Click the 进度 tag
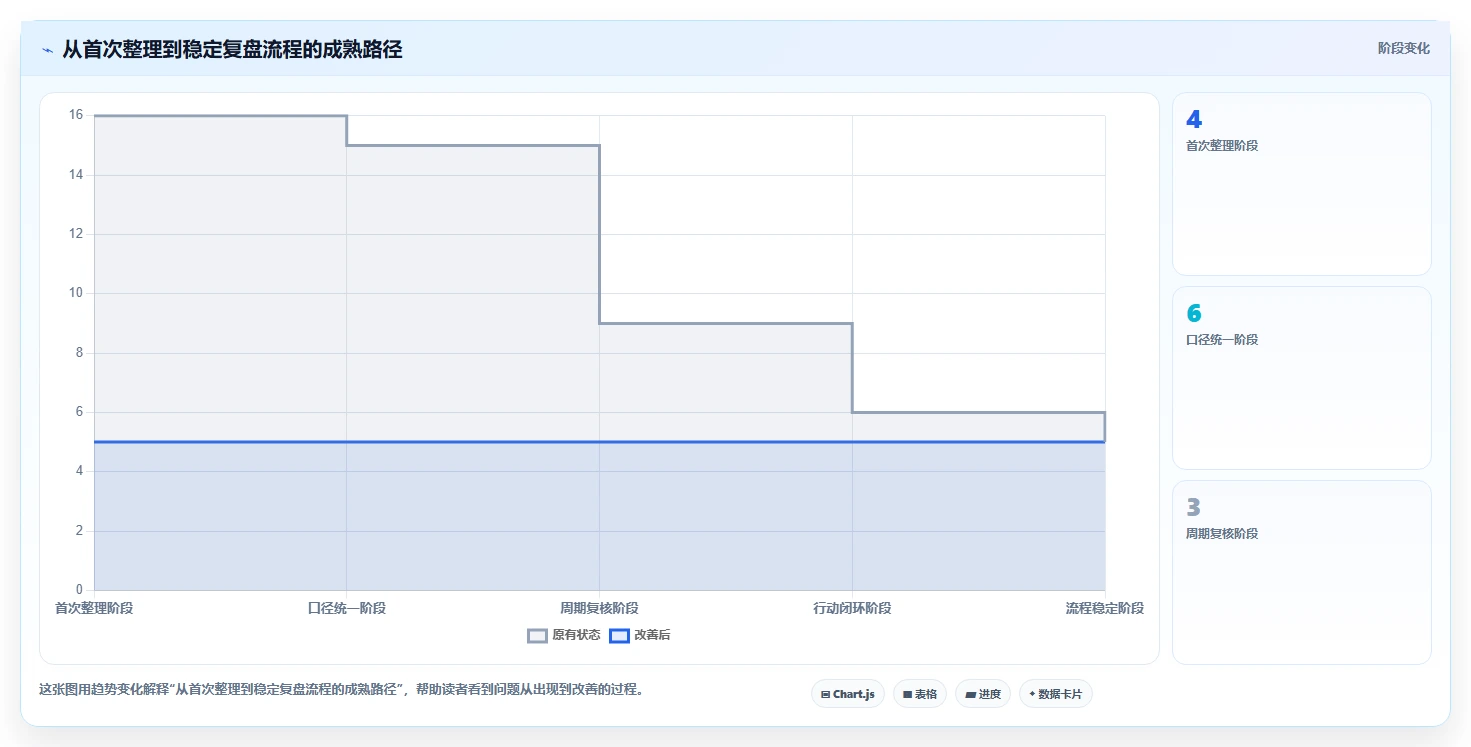This screenshot has width=1471, height=747. tap(983, 694)
